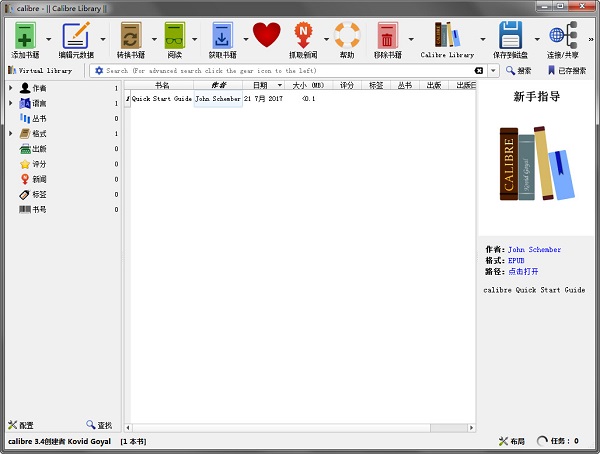Viewport: 600px width, 454px height.
Task: Expand the 格式 (Formats) tree node
Action: pyautogui.click(x=11, y=134)
